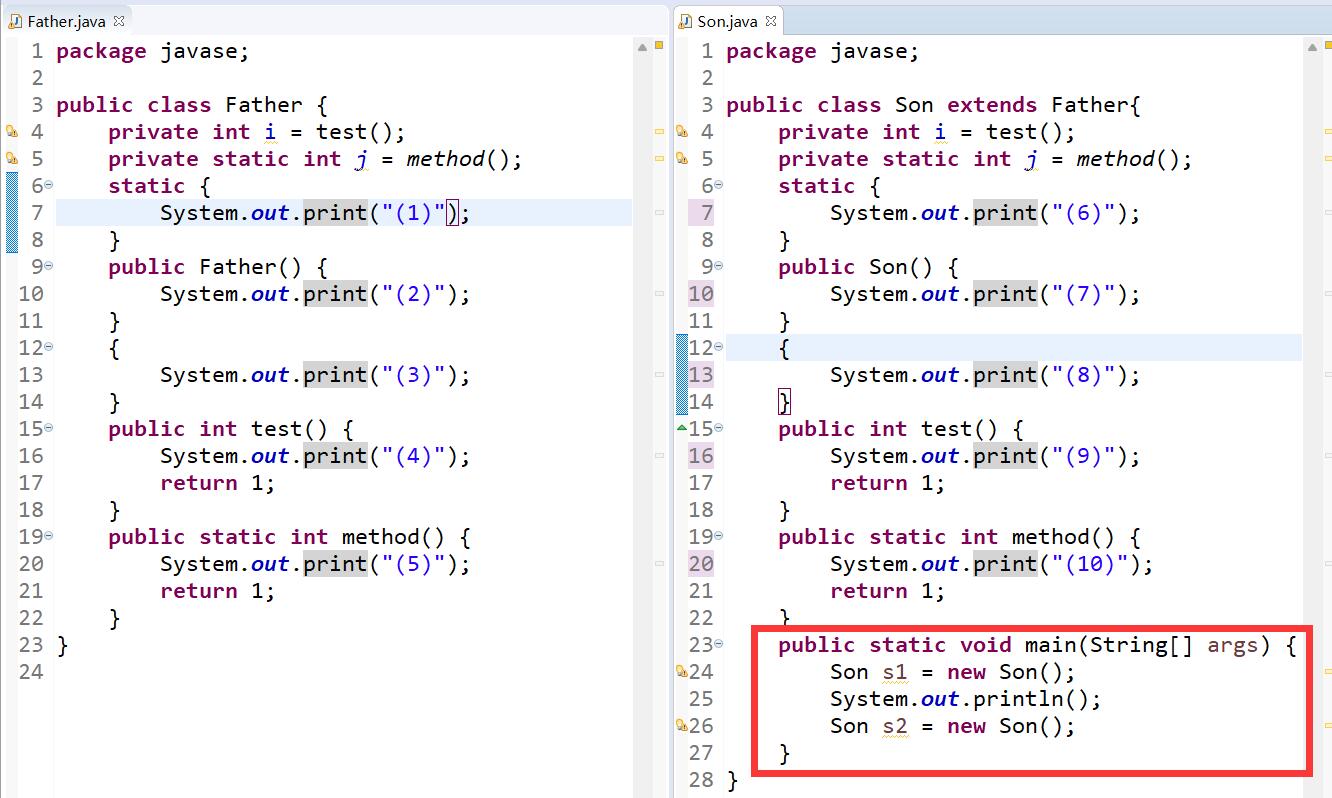The image size is (1332, 798).
Task: Click the scroll-up arrow in the Father.java editor
Action: 643,46
